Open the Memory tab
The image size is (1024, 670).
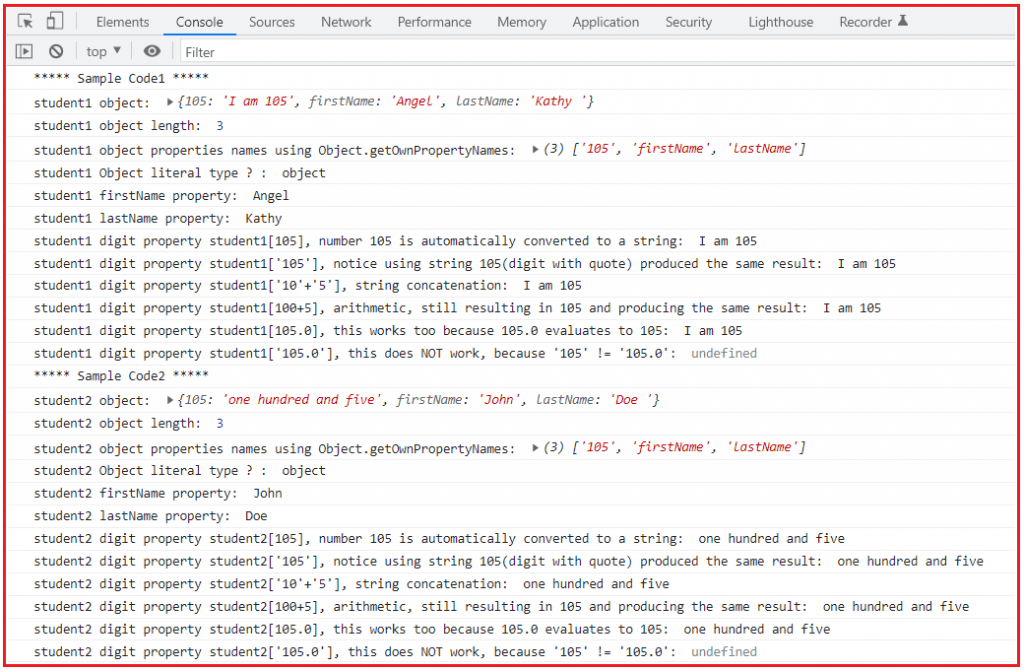click(x=521, y=21)
